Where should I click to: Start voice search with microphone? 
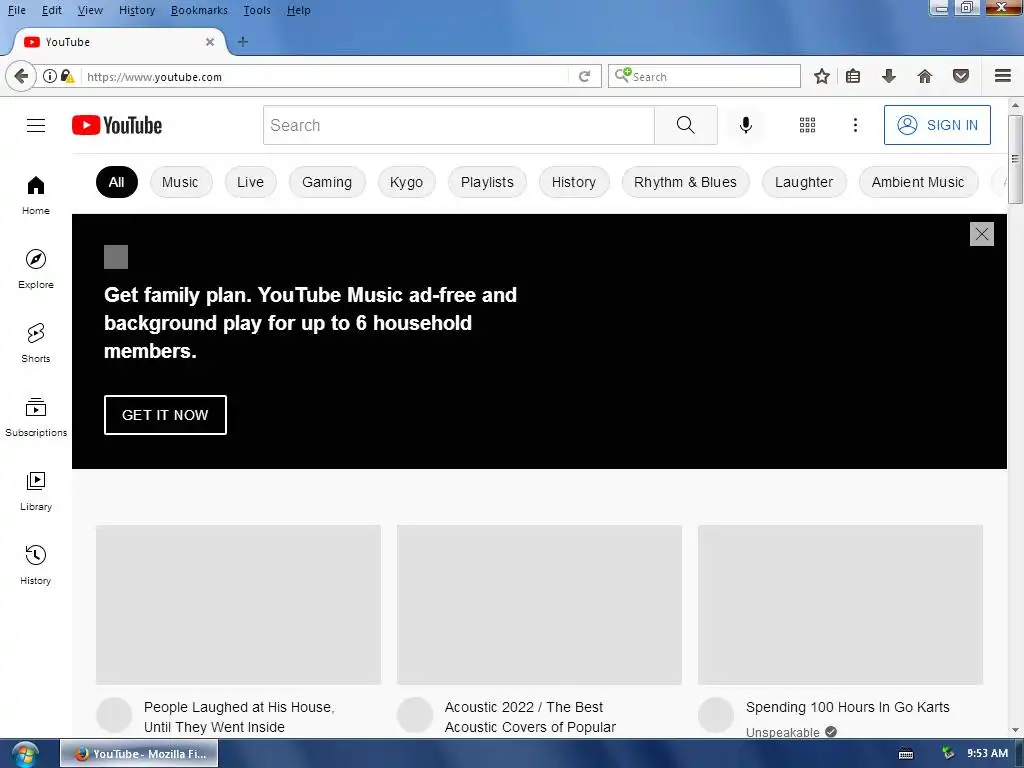click(x=745, y=125)
